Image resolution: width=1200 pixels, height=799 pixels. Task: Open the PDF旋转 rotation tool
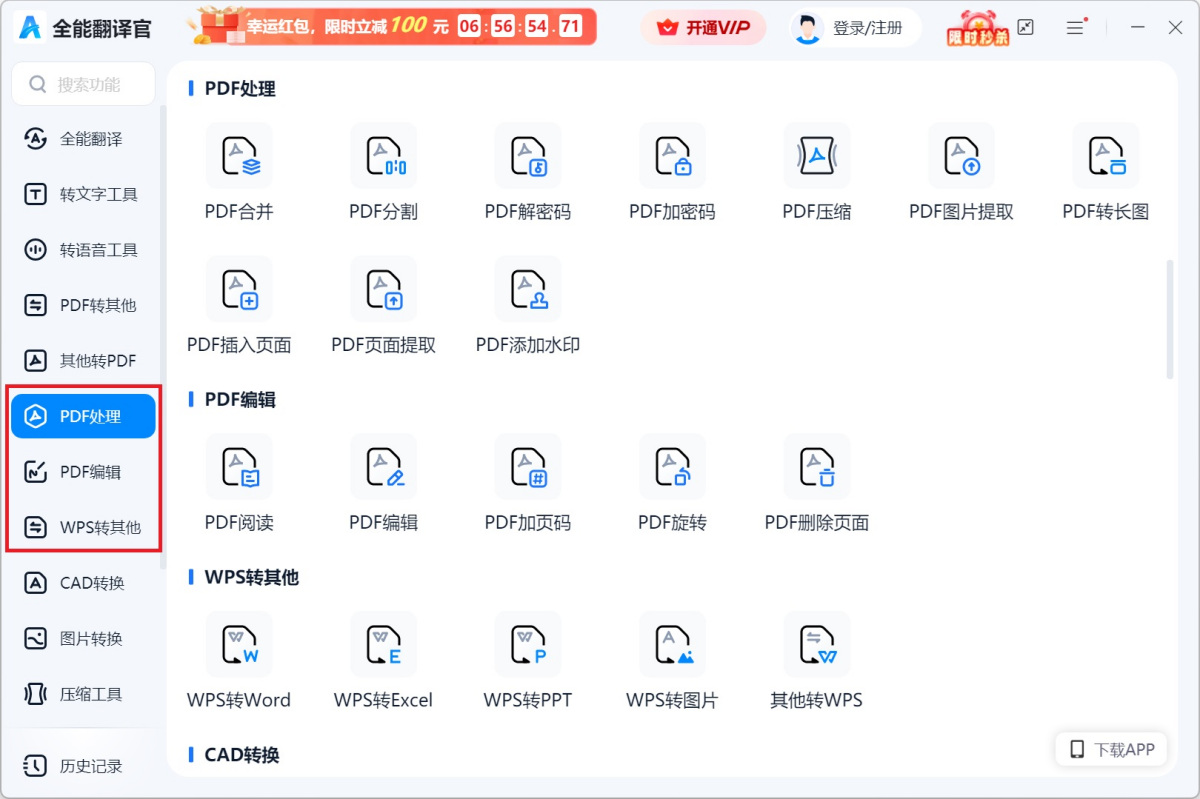pos(672,482)
